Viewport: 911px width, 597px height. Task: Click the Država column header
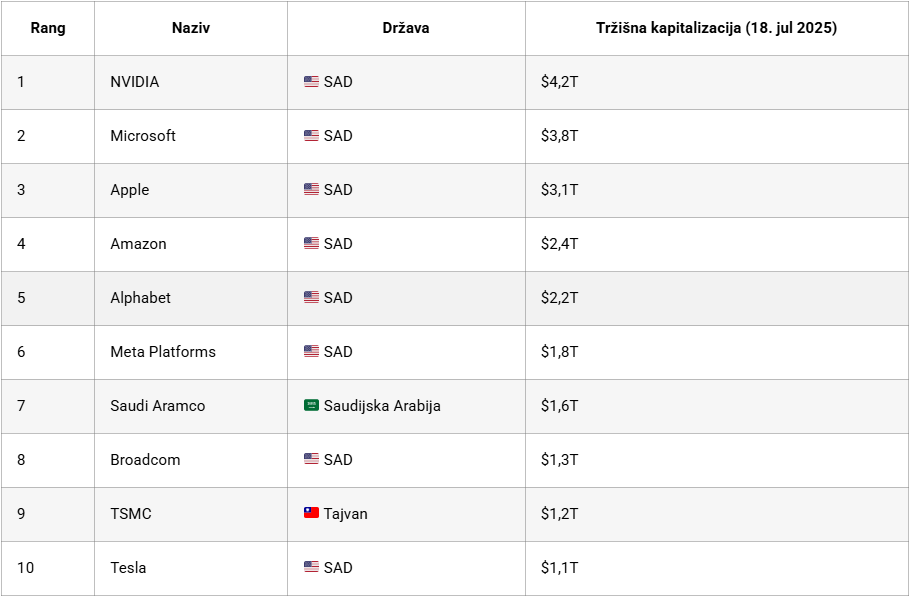click(406, 28)
